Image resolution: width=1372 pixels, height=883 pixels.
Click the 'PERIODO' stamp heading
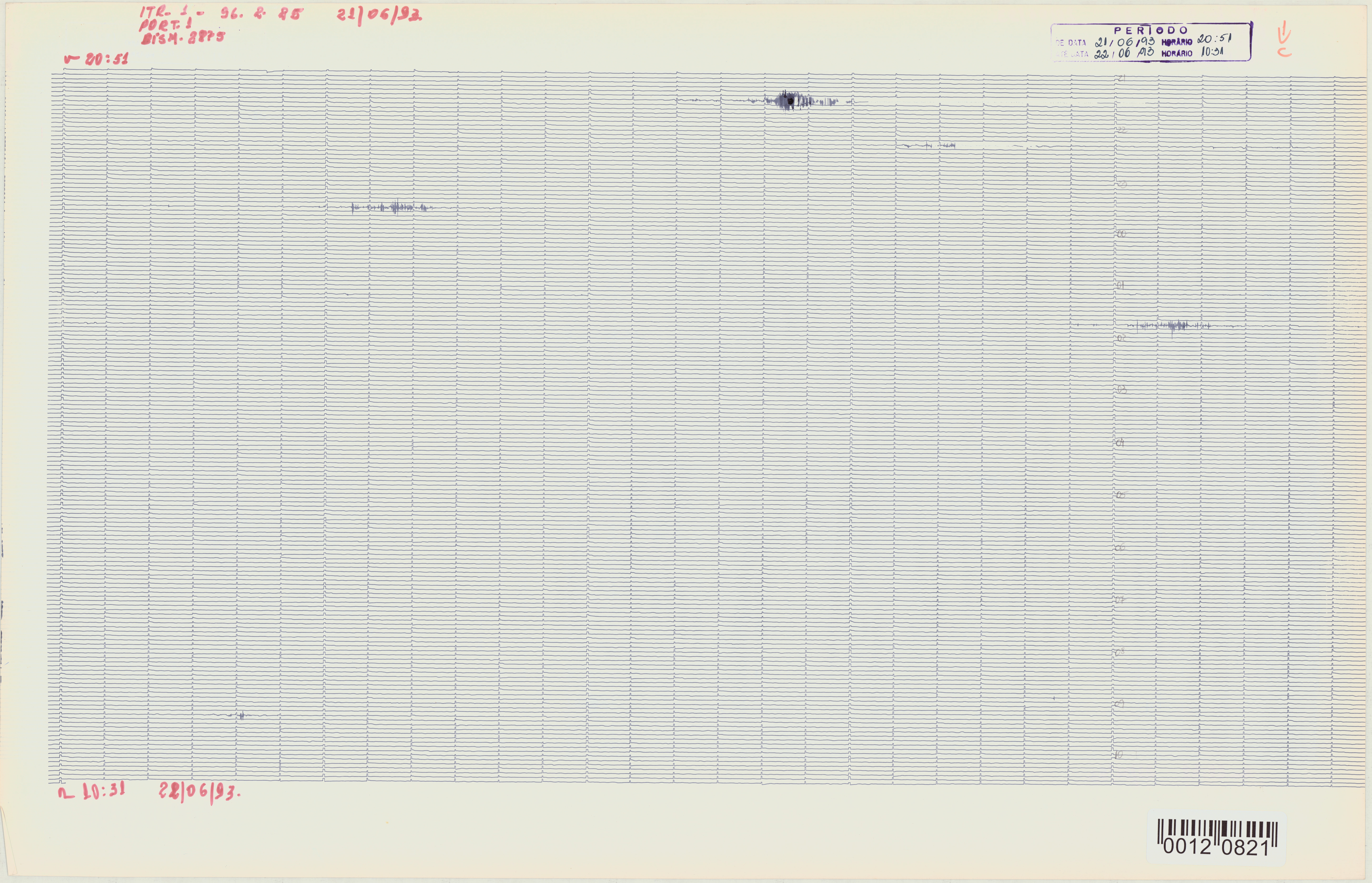tap(1151, 30)
